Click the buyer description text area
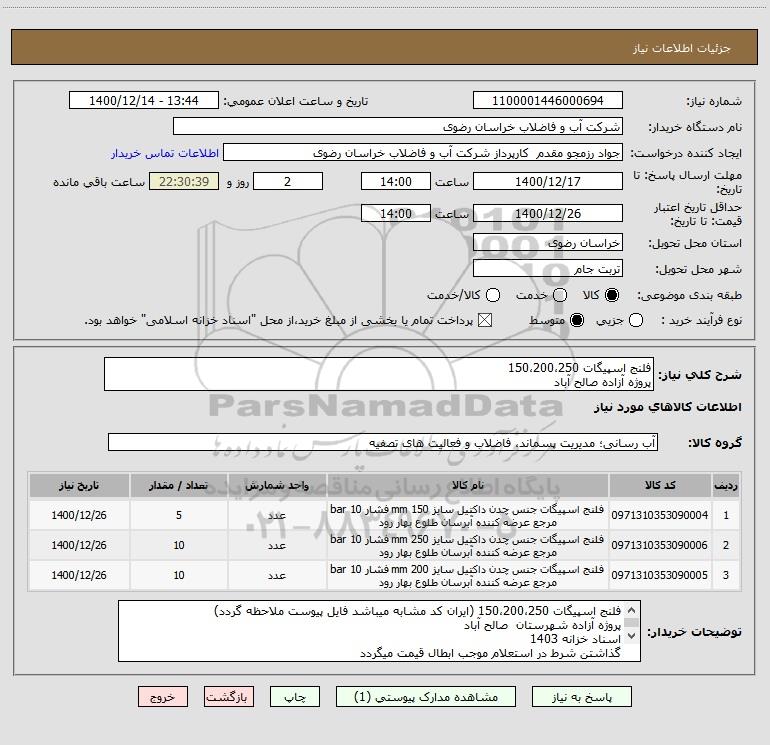 [379, 631]
